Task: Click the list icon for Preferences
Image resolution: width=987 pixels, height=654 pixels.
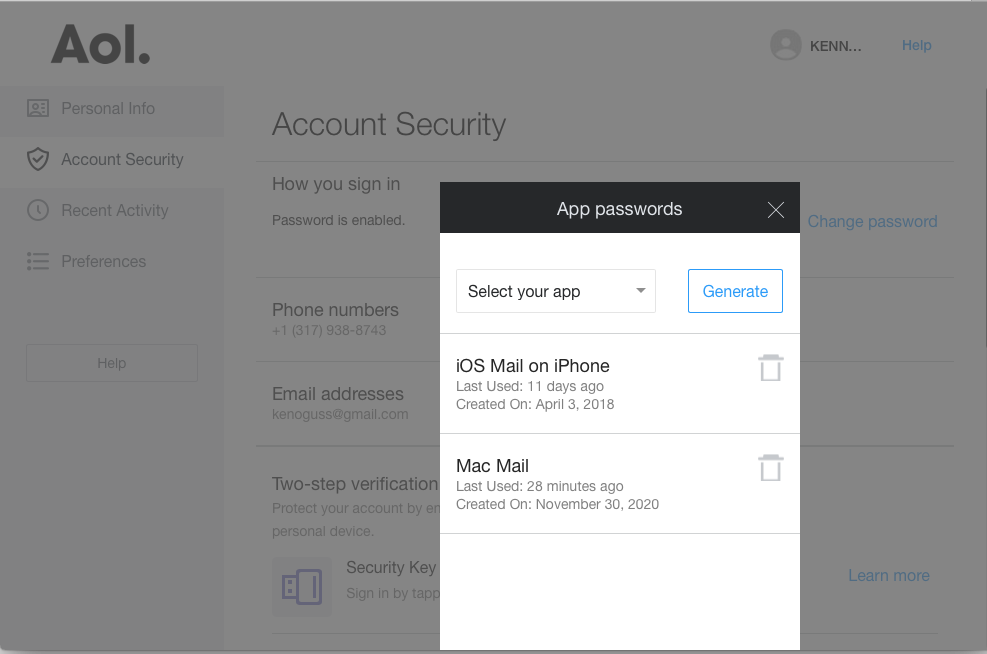Action: (38, 261)
